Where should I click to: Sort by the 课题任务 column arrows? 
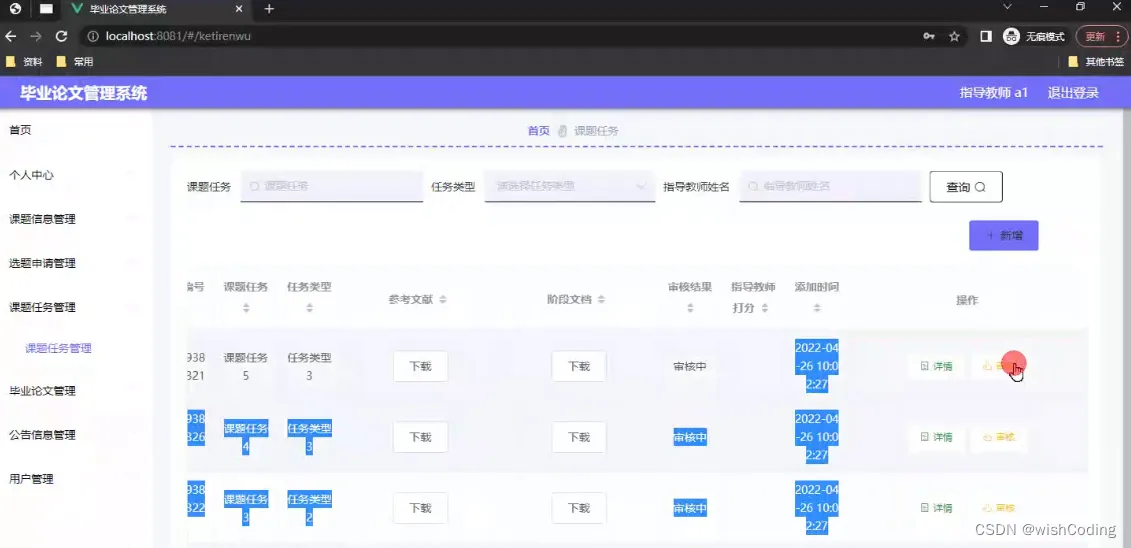[x=246, y=308]
